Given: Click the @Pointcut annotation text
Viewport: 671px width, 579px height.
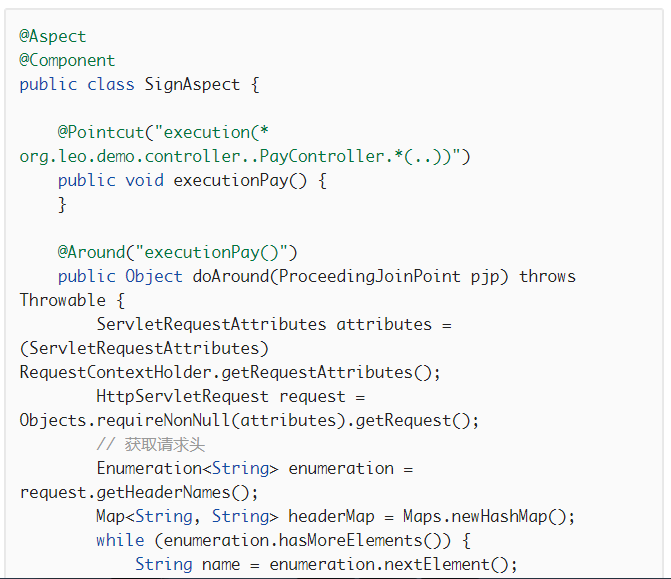Looking at the screenshot, I should (x=101, y=132).
